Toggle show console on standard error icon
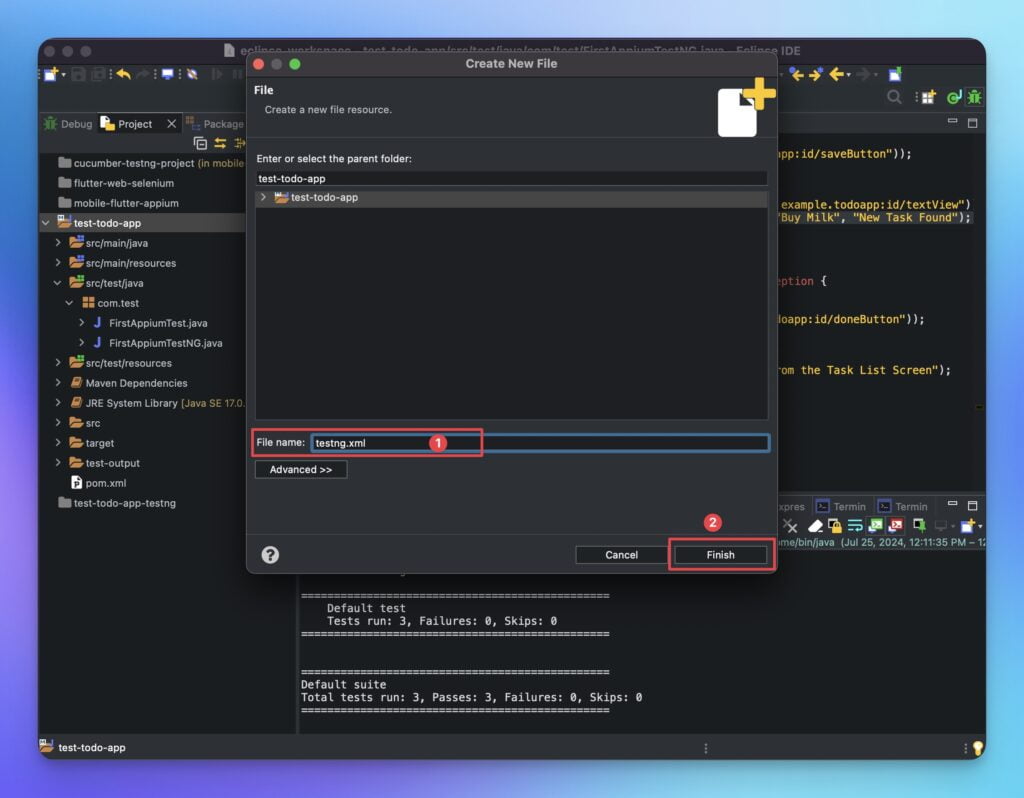The height and width of the screenshot is (798, 1024). 896,526
